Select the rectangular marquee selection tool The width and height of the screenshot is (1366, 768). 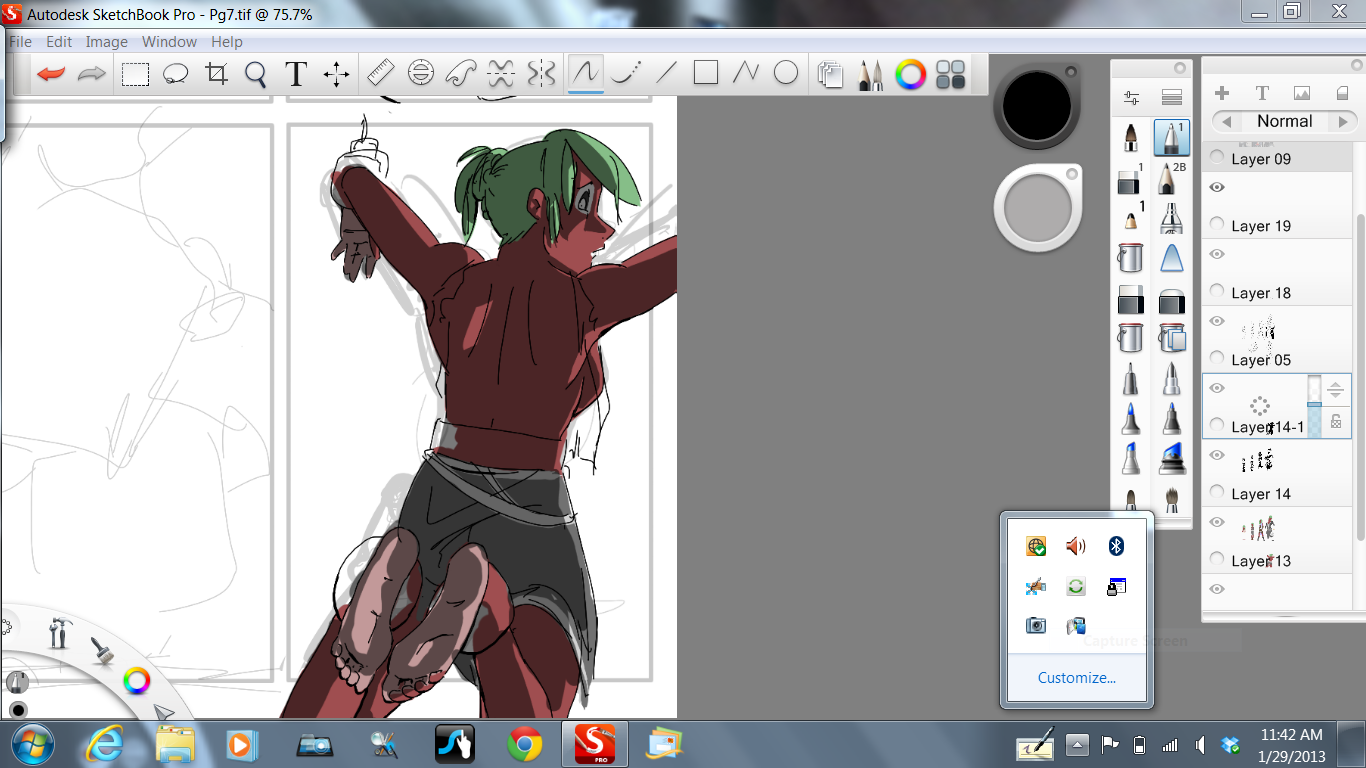click(x=136, y=74)
